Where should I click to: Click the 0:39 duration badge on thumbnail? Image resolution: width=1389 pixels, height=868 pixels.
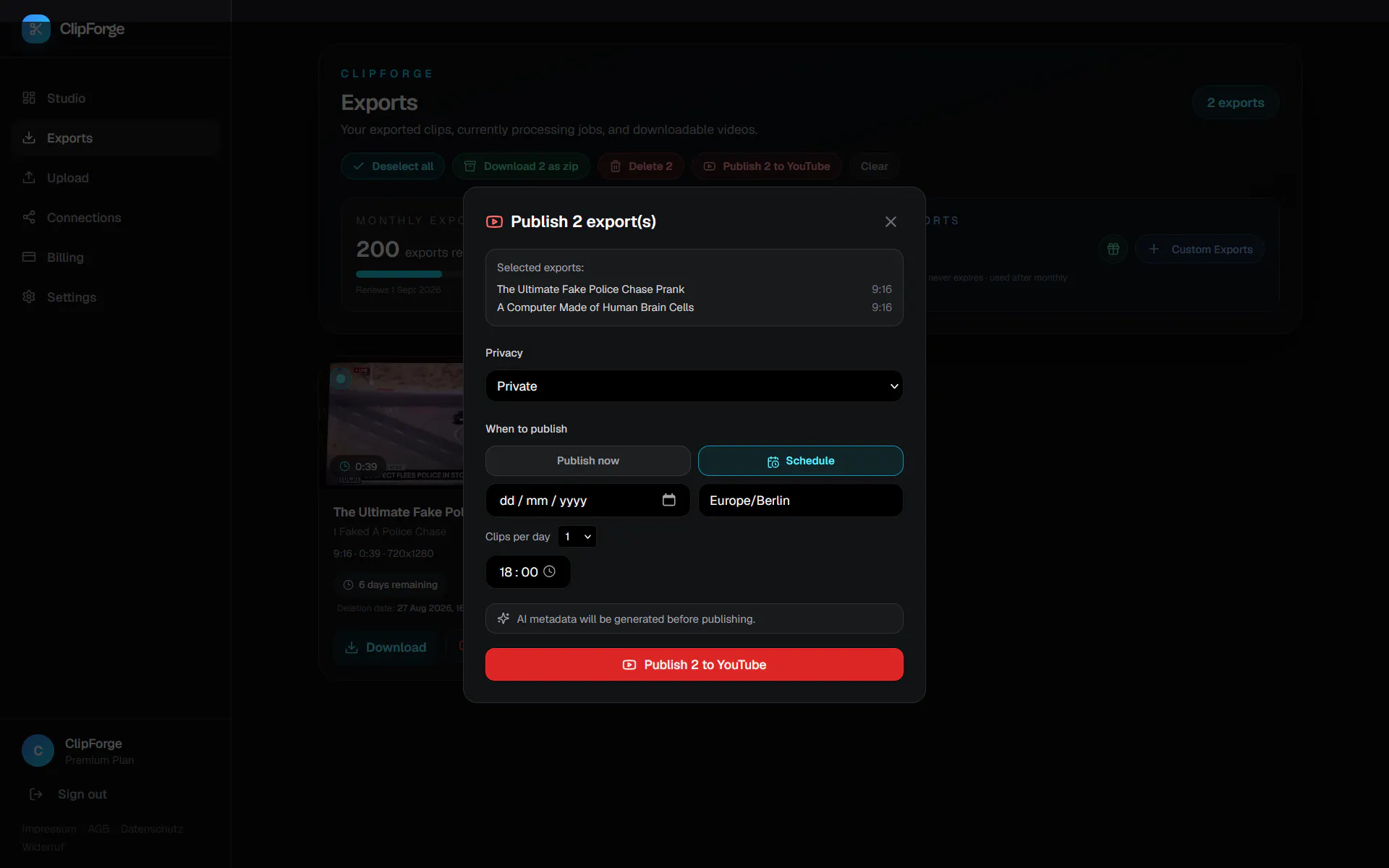click(359, 467)
